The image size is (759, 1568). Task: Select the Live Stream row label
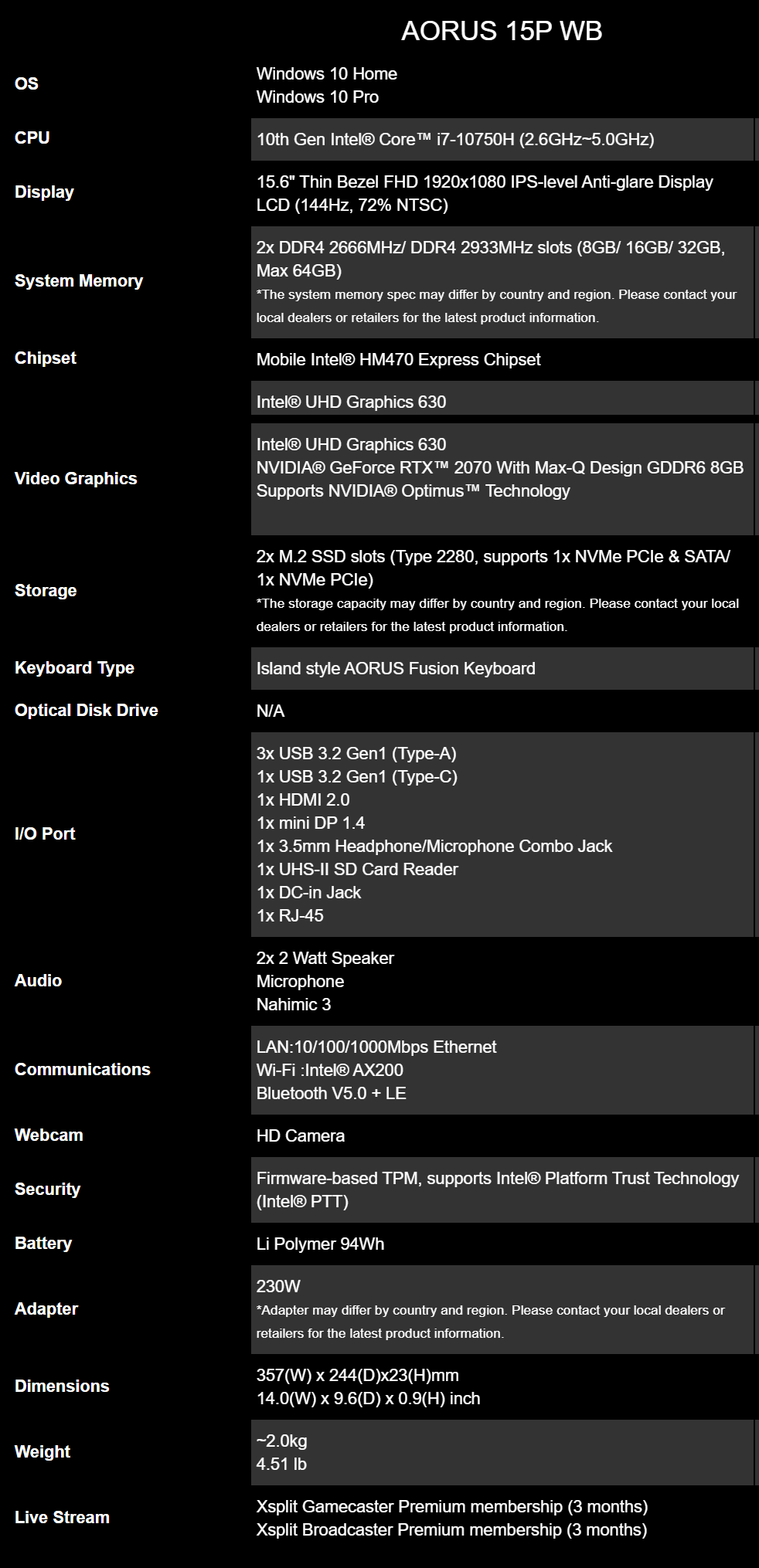(62, 1518)
